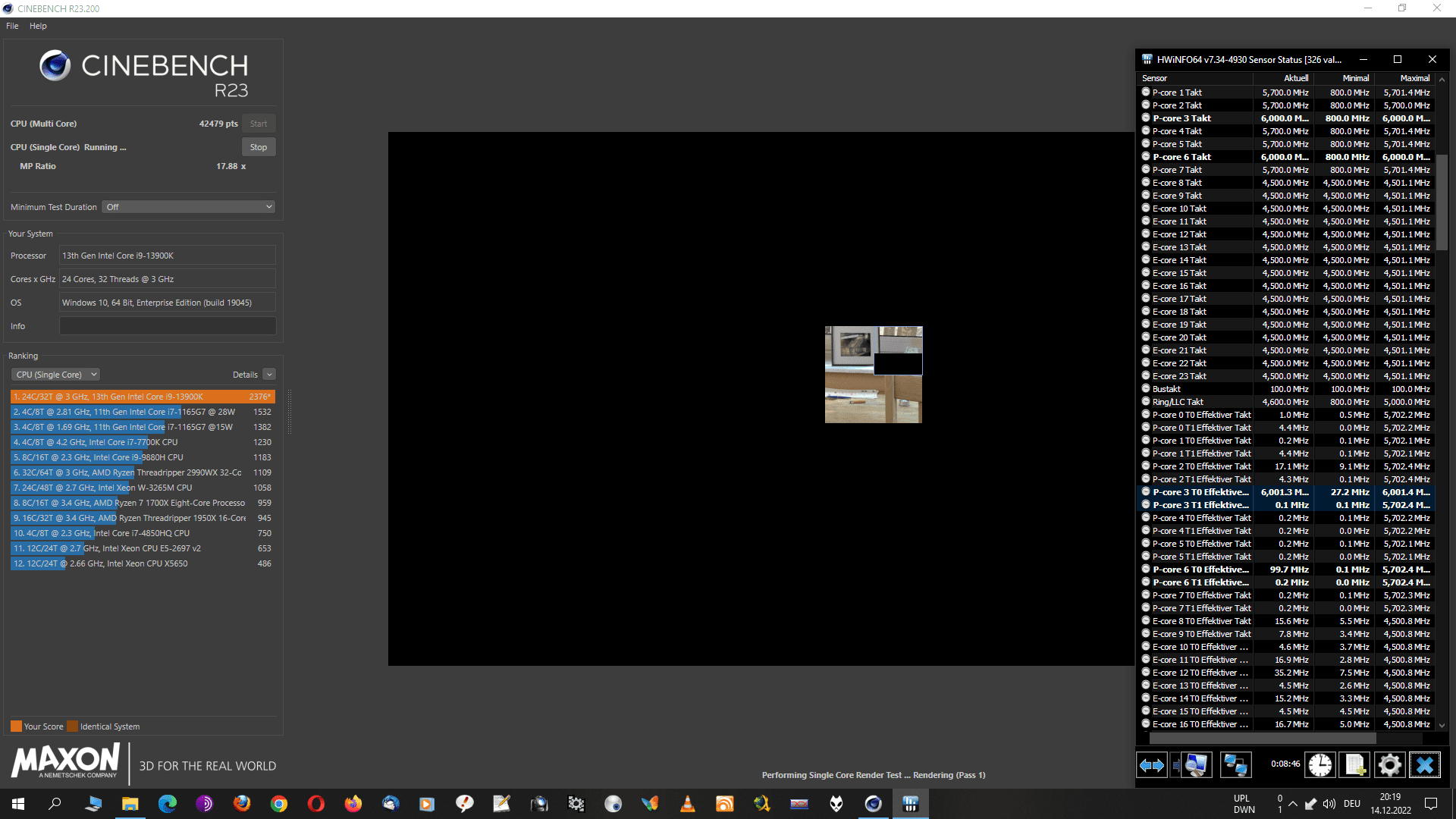1456x819 pixels.
Task: Click HWiNFO Sensor column header
Action: click(1194, 78)
